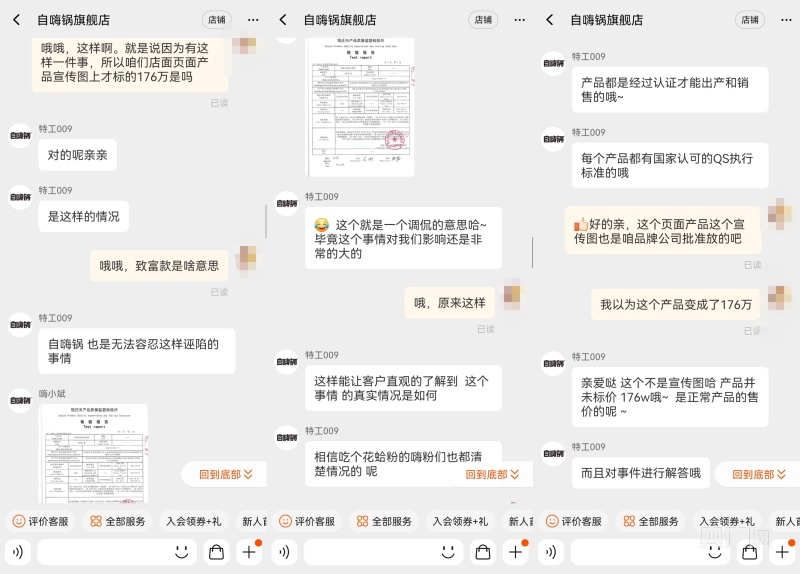Open emoji picker in middle screenshot
Screen dimensions: 800x574
(448, 552)
